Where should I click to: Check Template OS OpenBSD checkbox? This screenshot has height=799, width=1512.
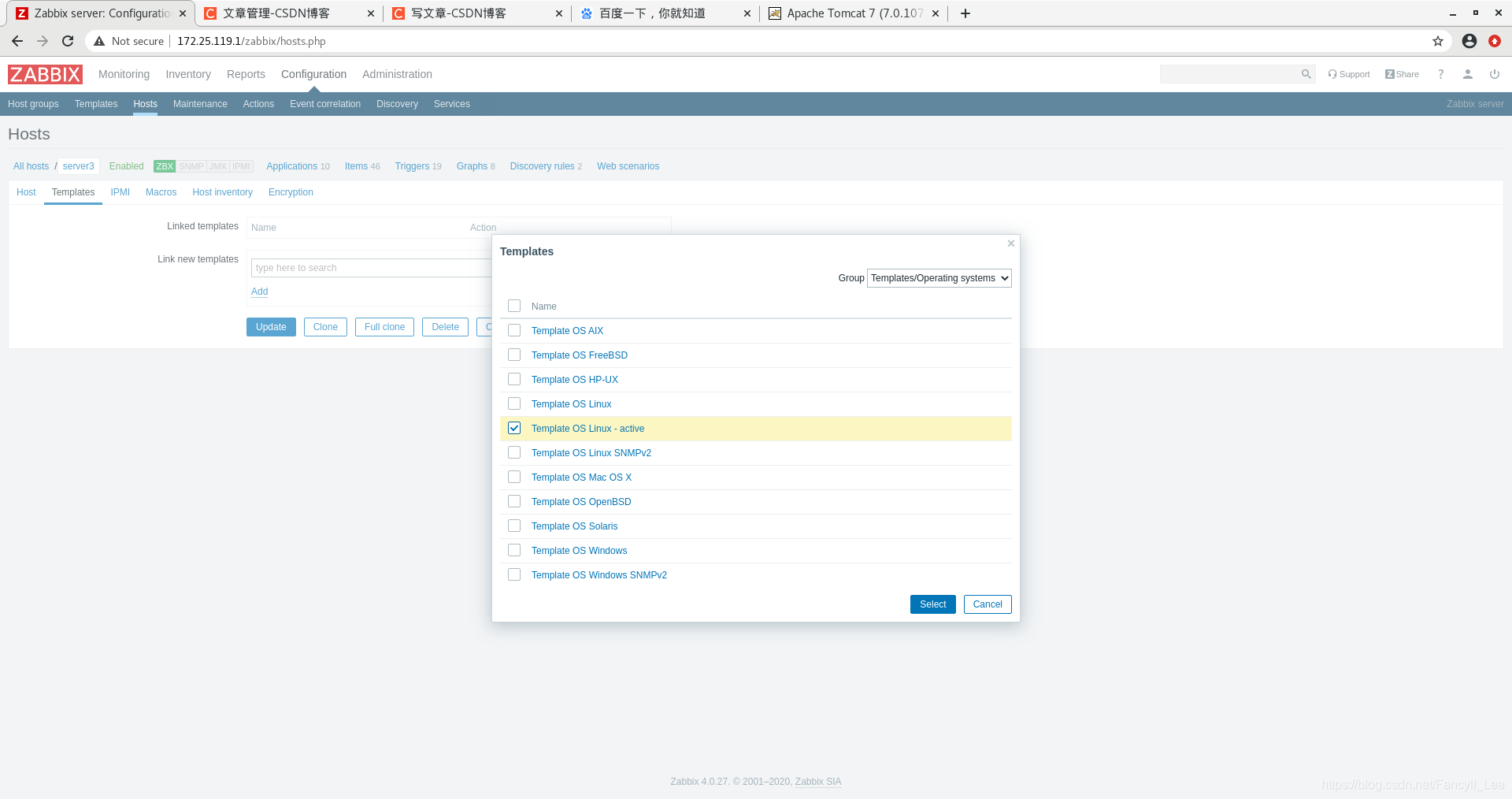[514, 501]
